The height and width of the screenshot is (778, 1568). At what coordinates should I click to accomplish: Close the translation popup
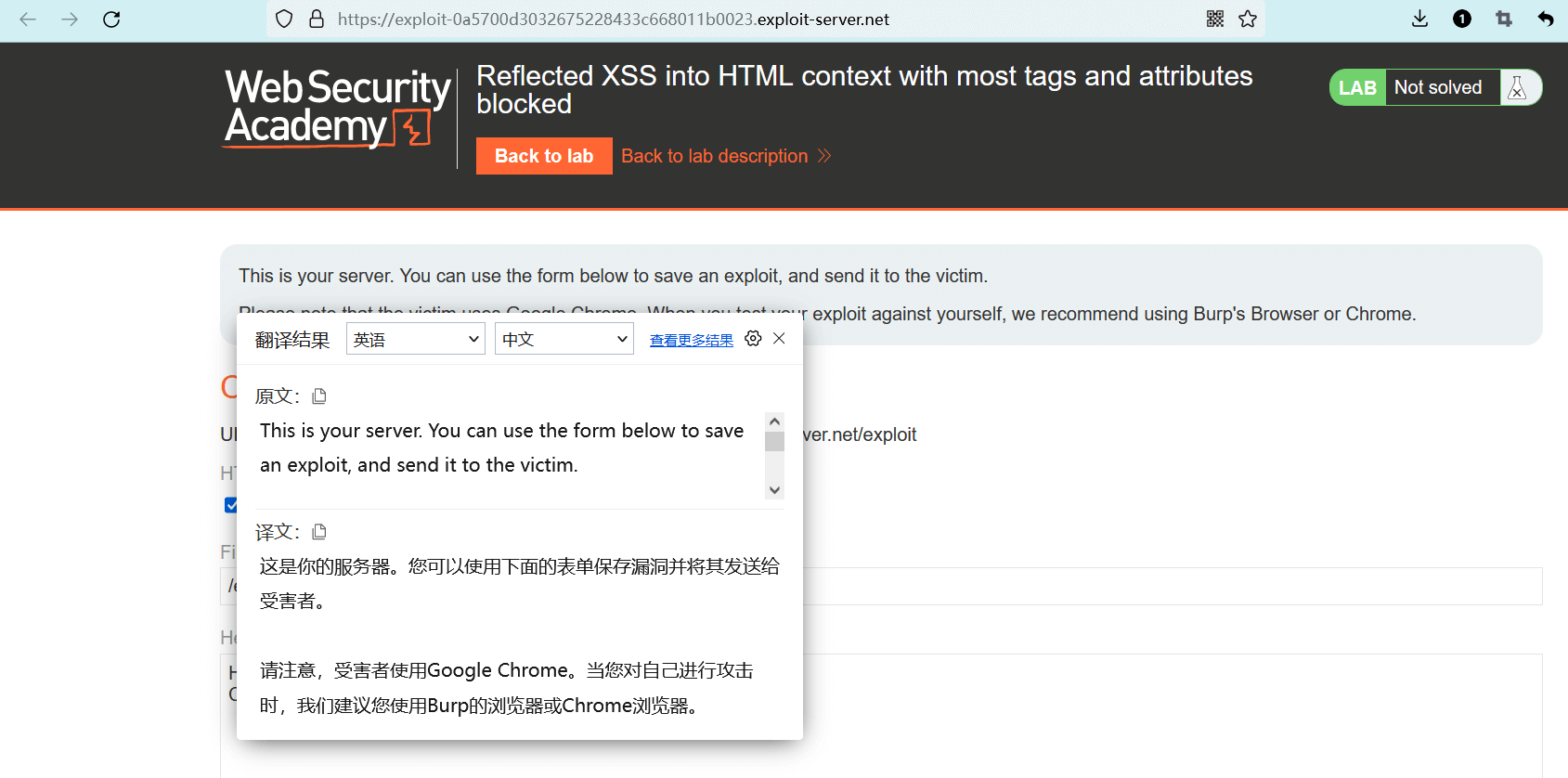[779, 339]
